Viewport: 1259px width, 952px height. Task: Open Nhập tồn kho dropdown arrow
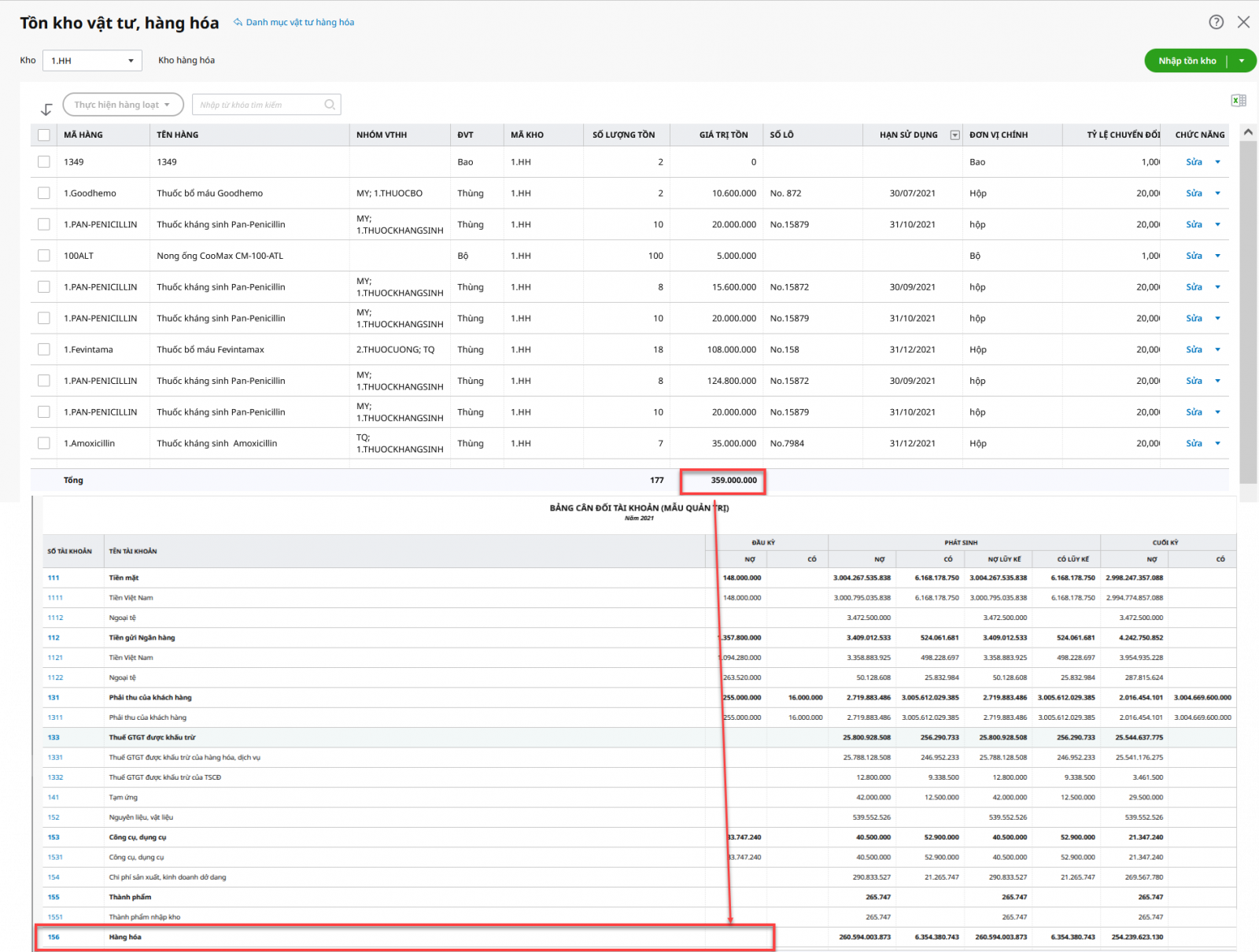coord(1242,61)
